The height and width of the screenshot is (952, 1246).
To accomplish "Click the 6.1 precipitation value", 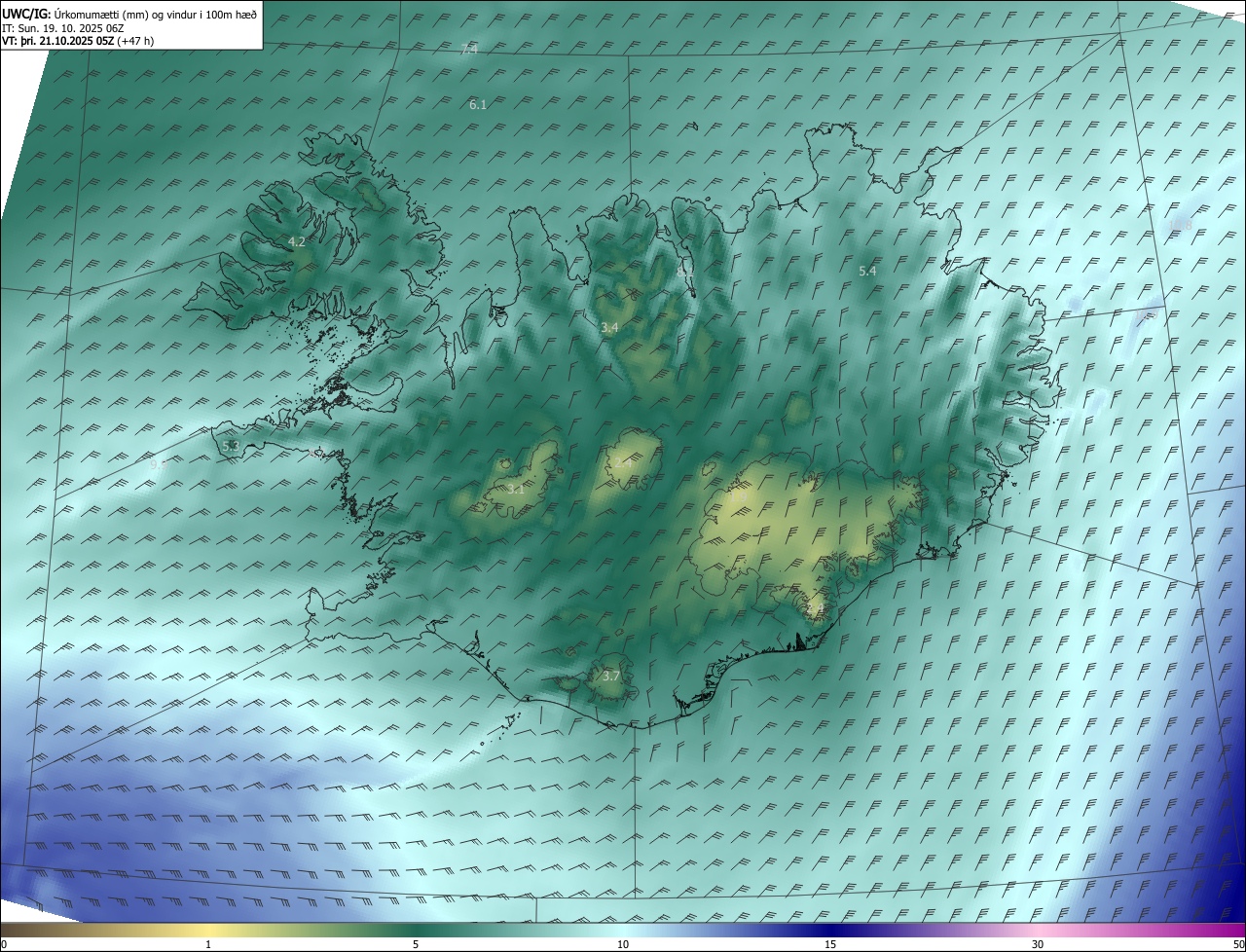I will (478, 104).
